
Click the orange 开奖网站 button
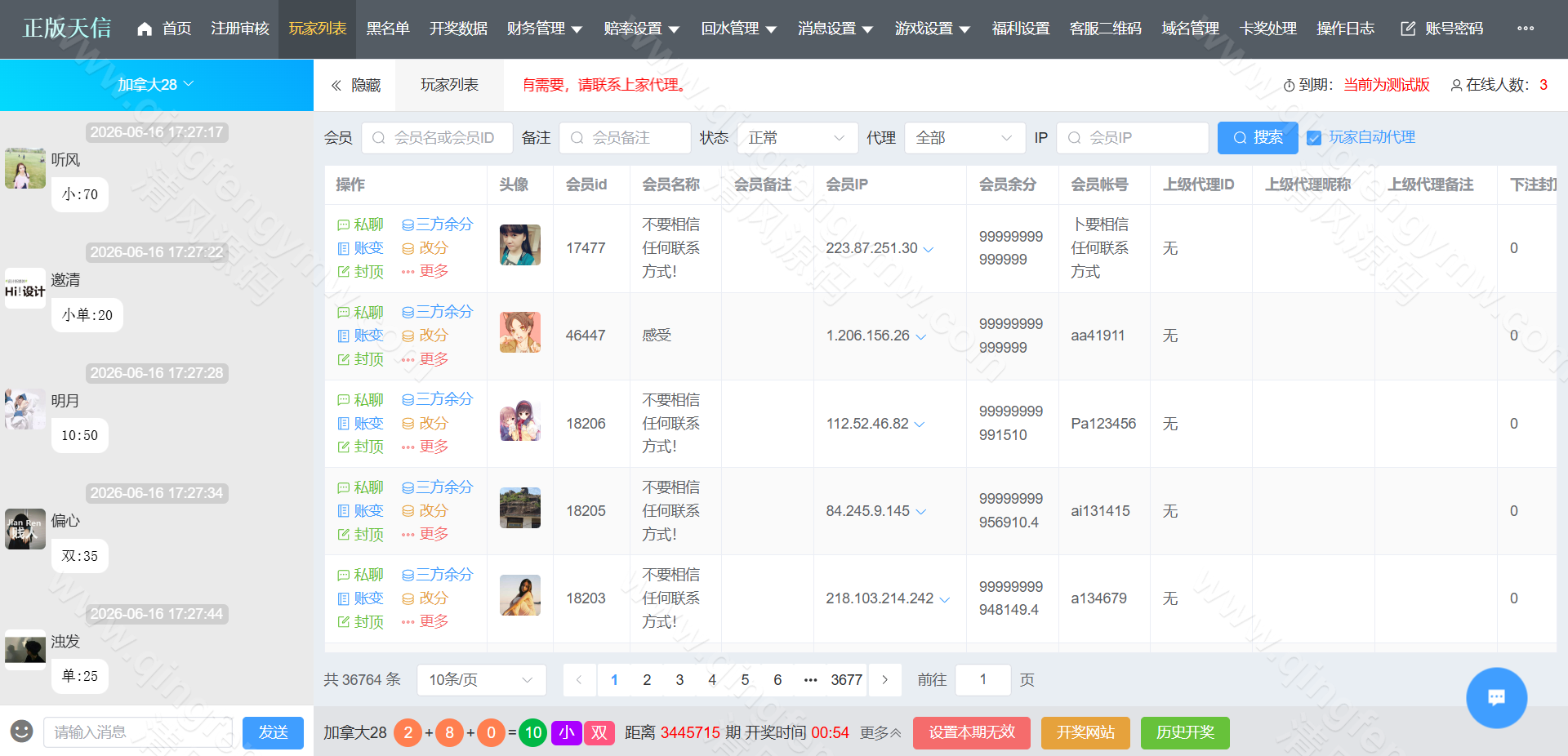[1085, 732]
